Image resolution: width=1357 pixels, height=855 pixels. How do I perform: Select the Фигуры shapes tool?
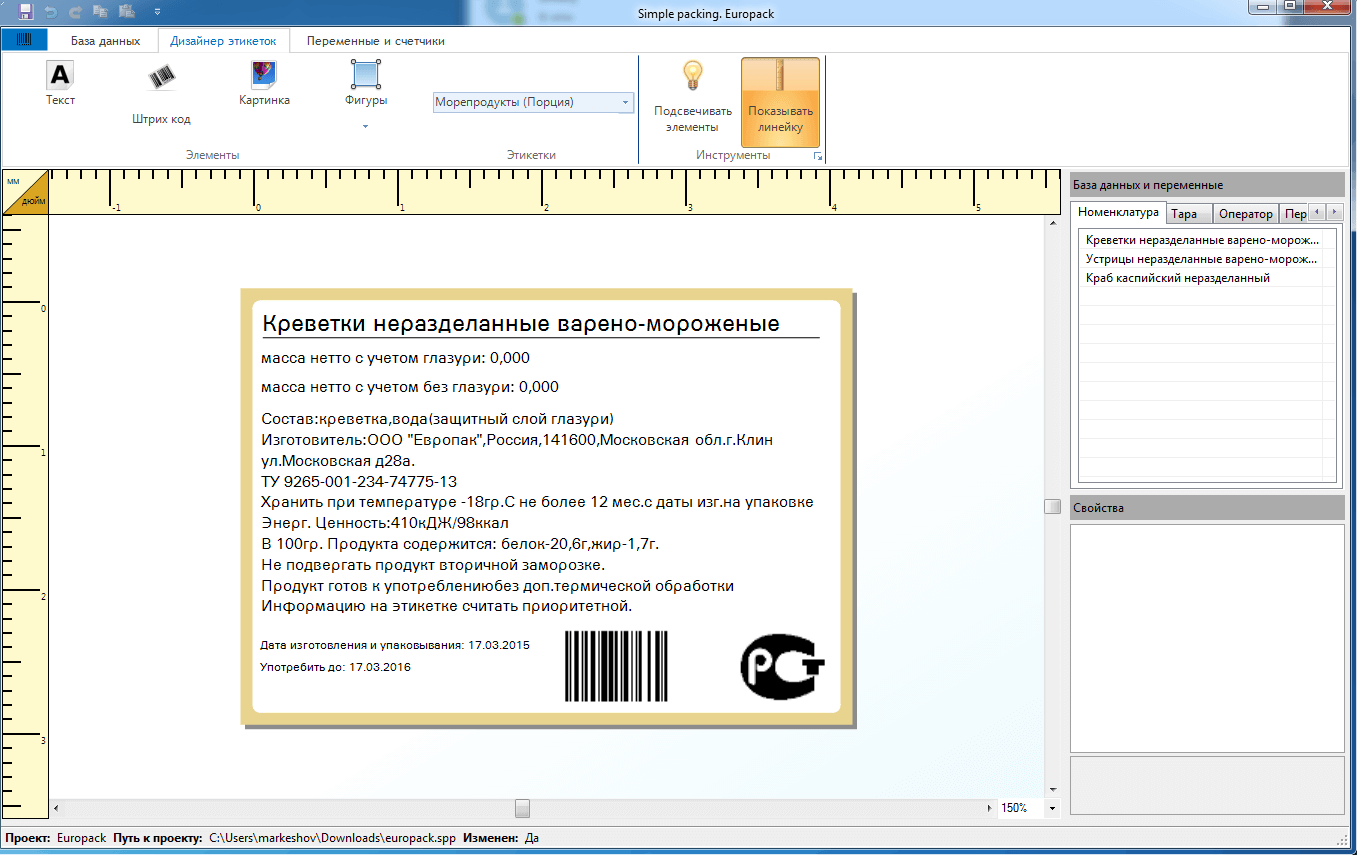click(366, 83)
